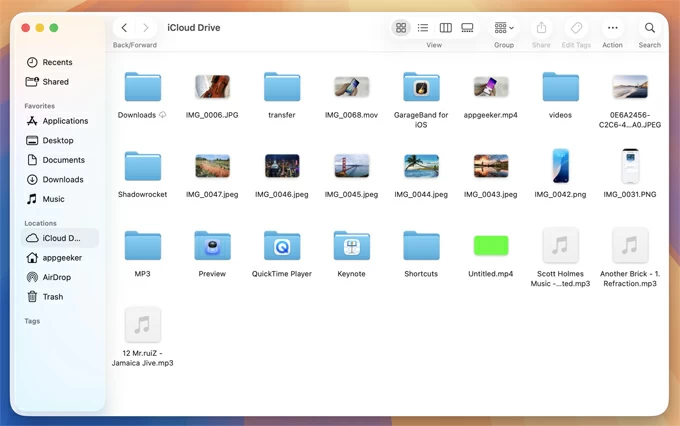680x426 pixels.
Task: Select the QuickTime Player folder
Action: click(x=282, y=246)
